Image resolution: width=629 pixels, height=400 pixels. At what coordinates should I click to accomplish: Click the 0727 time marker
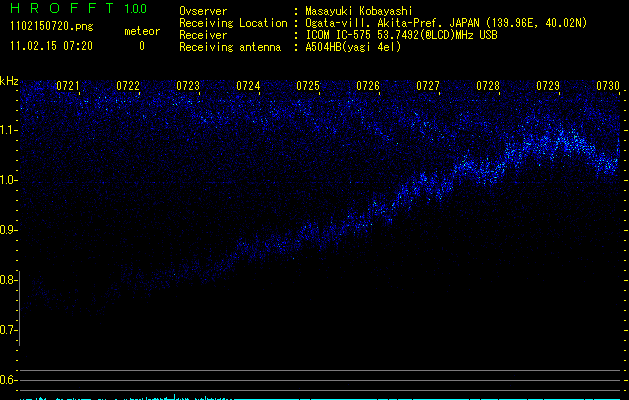[x=428, y=86]
